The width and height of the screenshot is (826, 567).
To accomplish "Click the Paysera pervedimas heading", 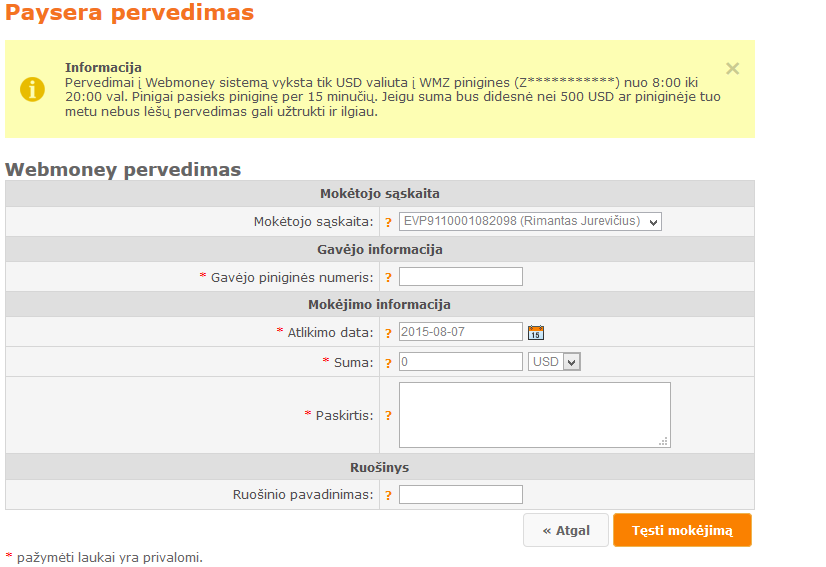I will pyautogui.click(x=130, y=12).
